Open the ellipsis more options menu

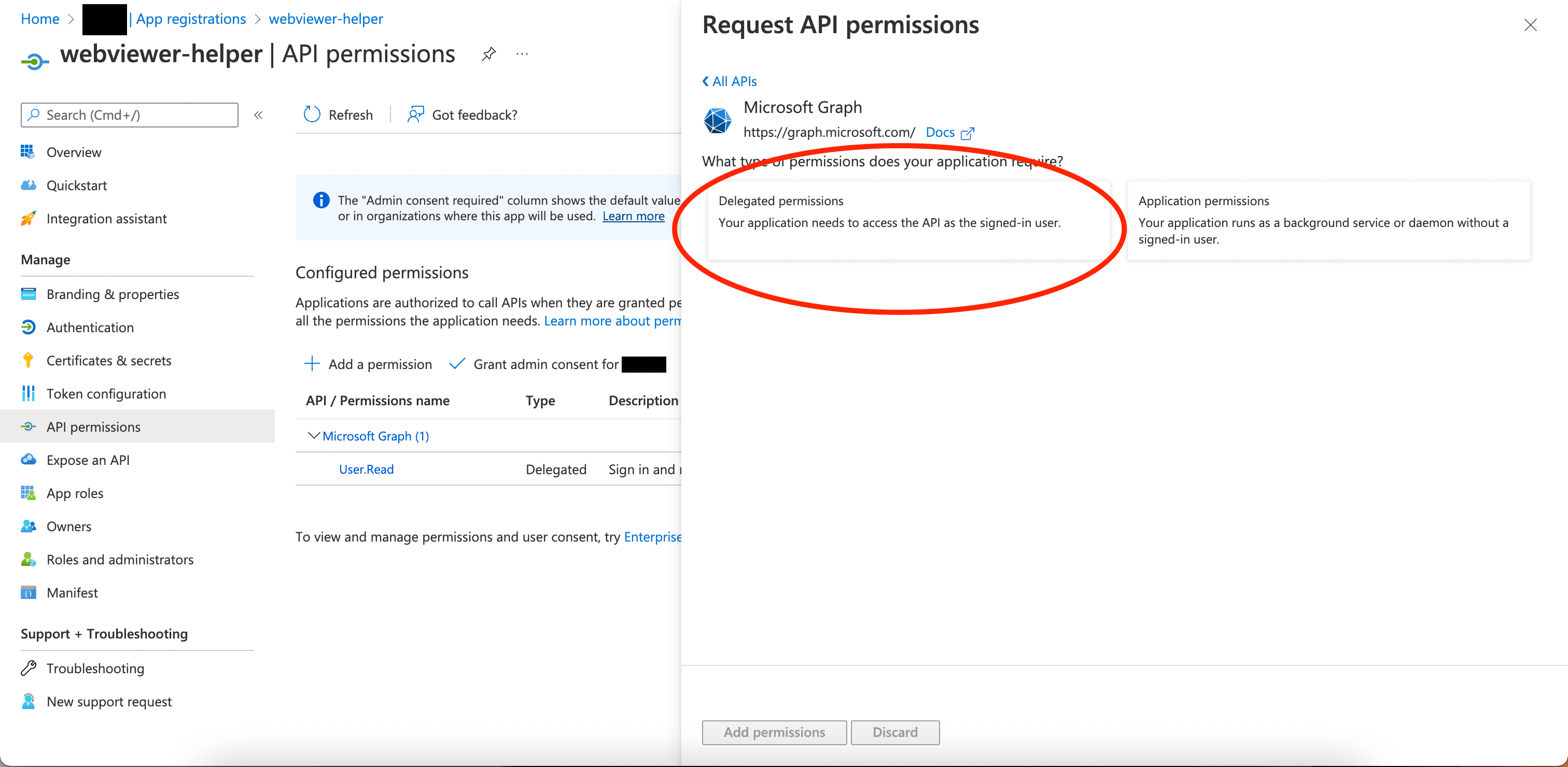click(x=522, y=54)
